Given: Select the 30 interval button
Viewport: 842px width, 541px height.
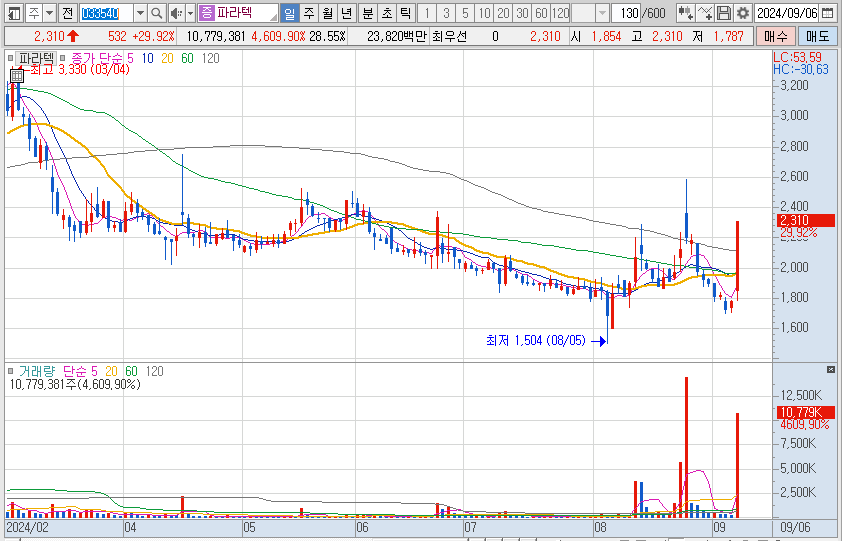Looking at the screenshot, I should pyautogui.click(x=522, y=13).
